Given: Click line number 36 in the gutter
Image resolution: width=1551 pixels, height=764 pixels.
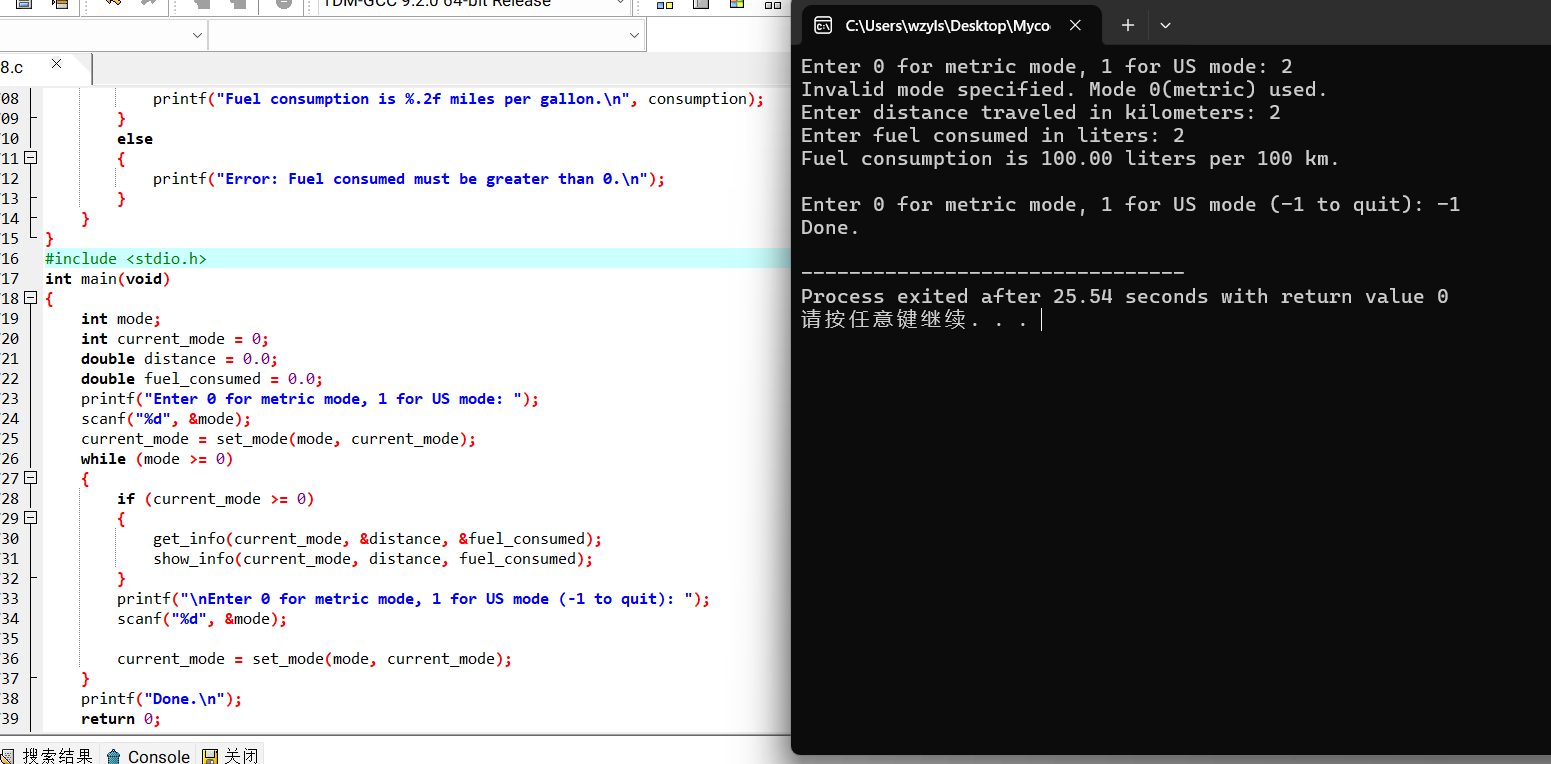Looking at the screenshot, I should [x=10, y=658].
